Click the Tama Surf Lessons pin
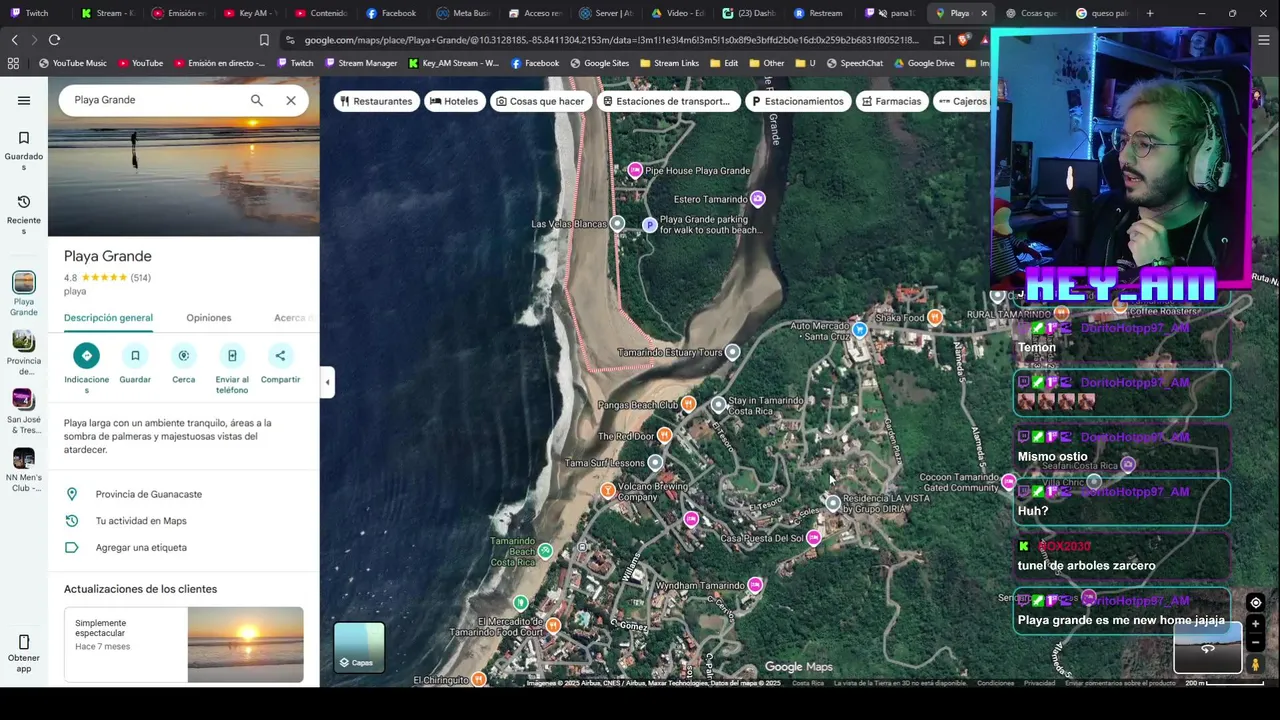The width and height of the screenshot is (1280, 720). click(x=655, y=463)
